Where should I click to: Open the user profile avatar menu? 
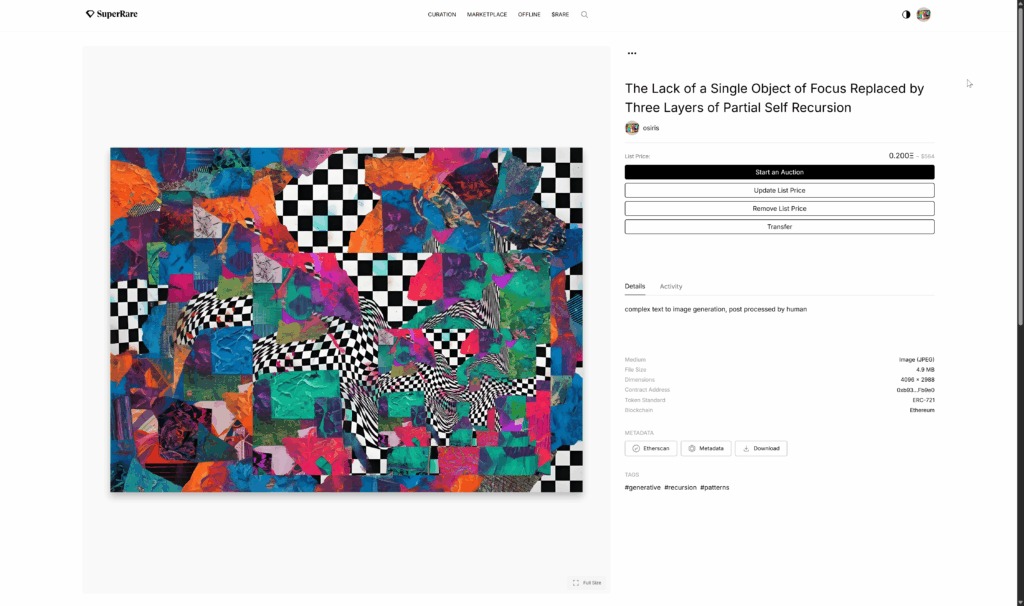923,14
